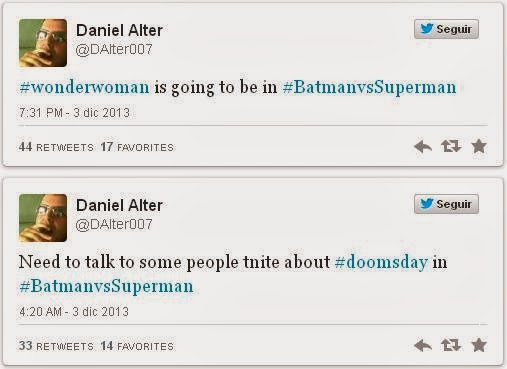Reply to the wonderwoman tweet
507x369 pixels.
[x=423, y=146]
